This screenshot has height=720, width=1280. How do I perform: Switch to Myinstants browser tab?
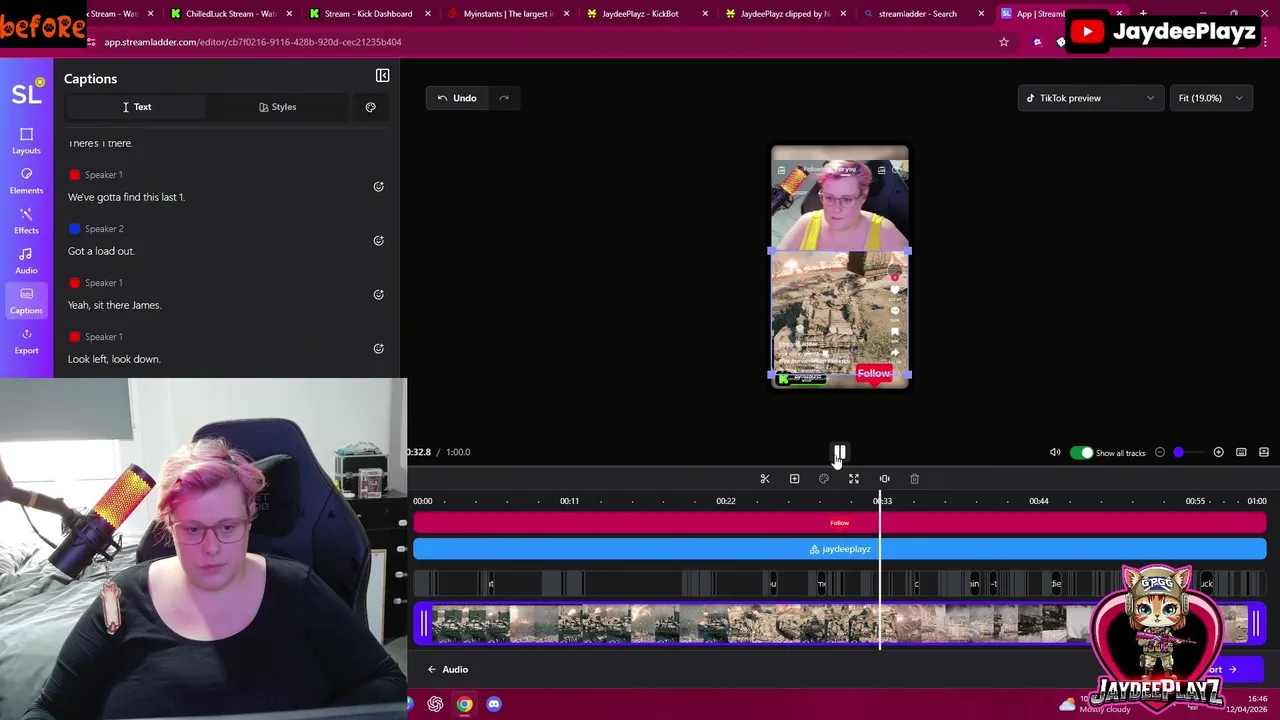click(x=507, y=14)
